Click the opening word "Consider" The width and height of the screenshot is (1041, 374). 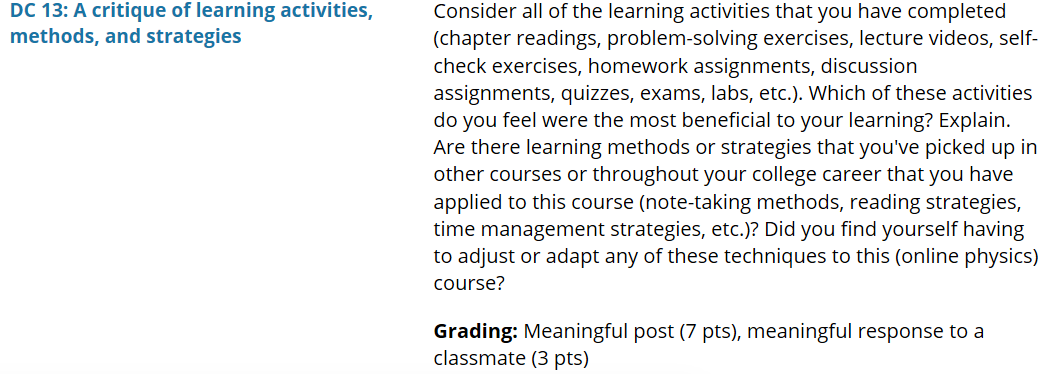coord(474,11)
